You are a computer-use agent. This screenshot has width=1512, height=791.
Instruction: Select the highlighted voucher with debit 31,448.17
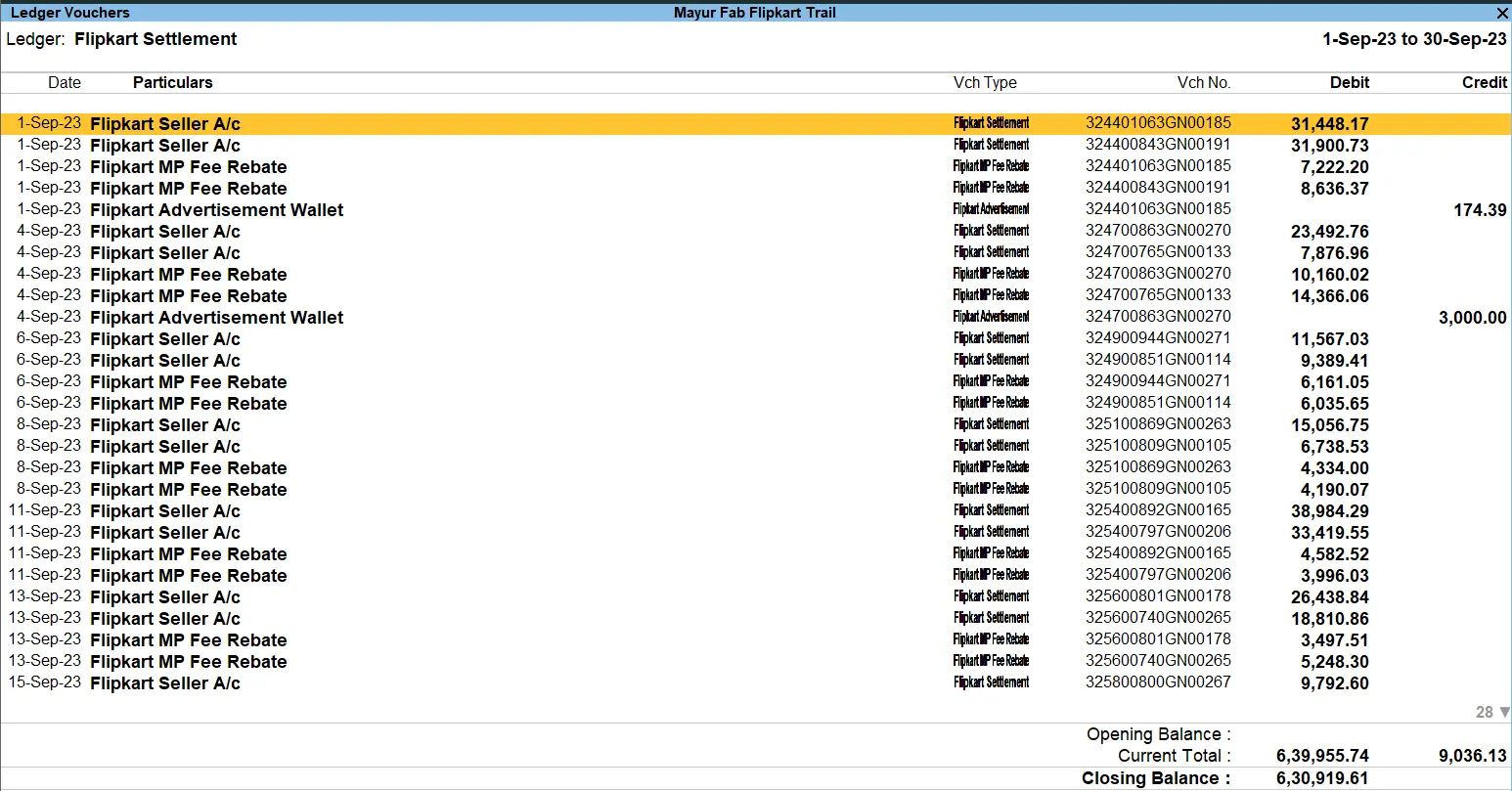coord(164,124)
